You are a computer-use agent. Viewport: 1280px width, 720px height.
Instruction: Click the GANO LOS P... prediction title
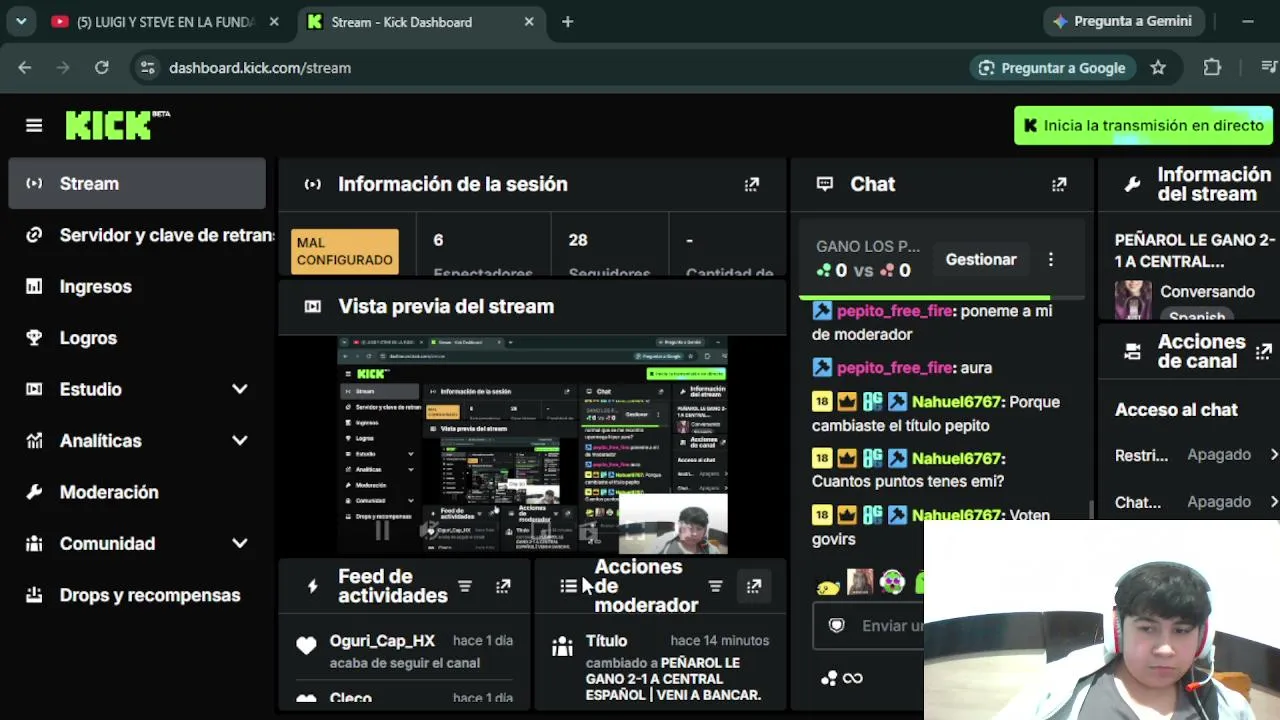point(868,246)
